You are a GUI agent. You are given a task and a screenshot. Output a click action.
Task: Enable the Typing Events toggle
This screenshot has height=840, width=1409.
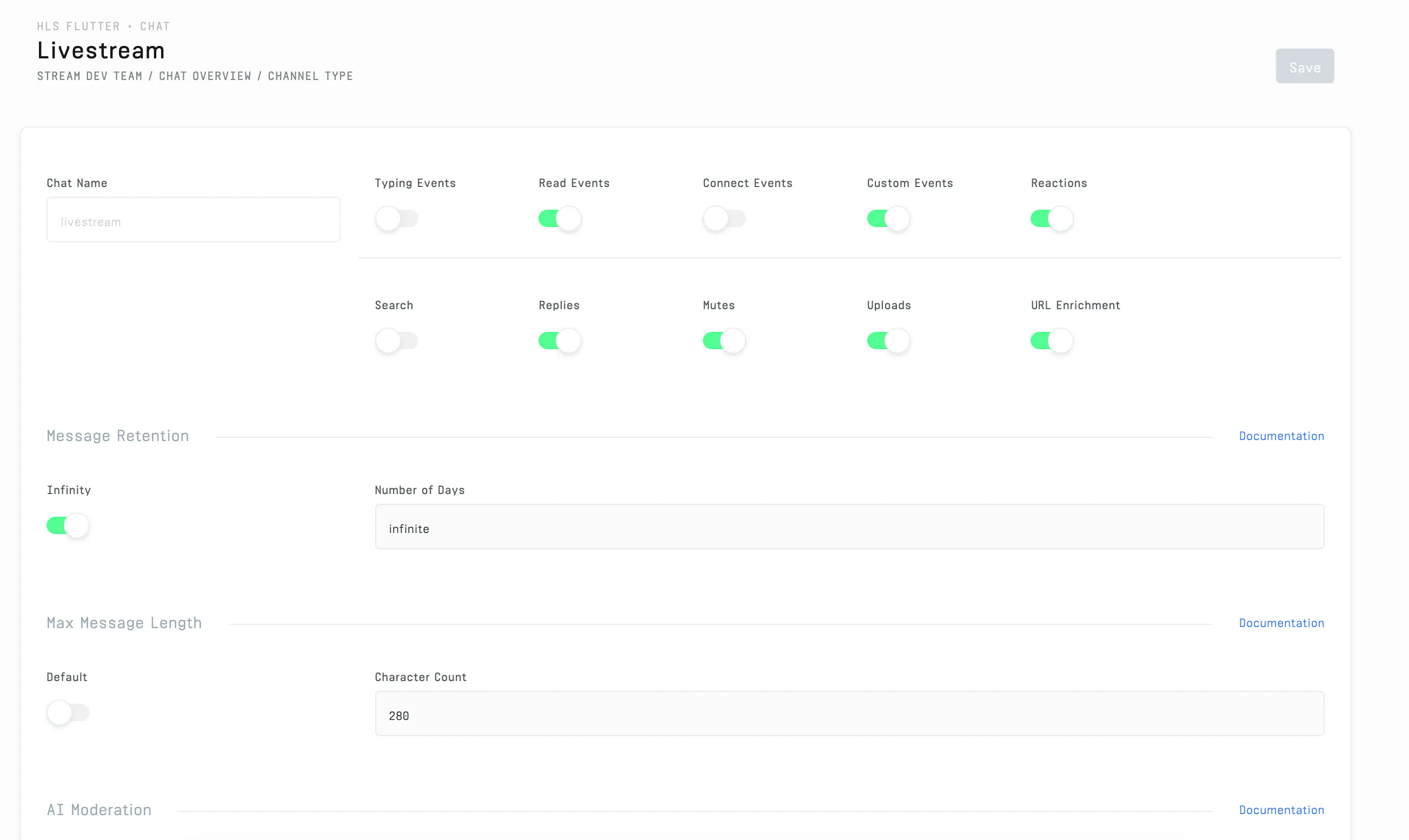pyautogui.click(x=396, y=218)
